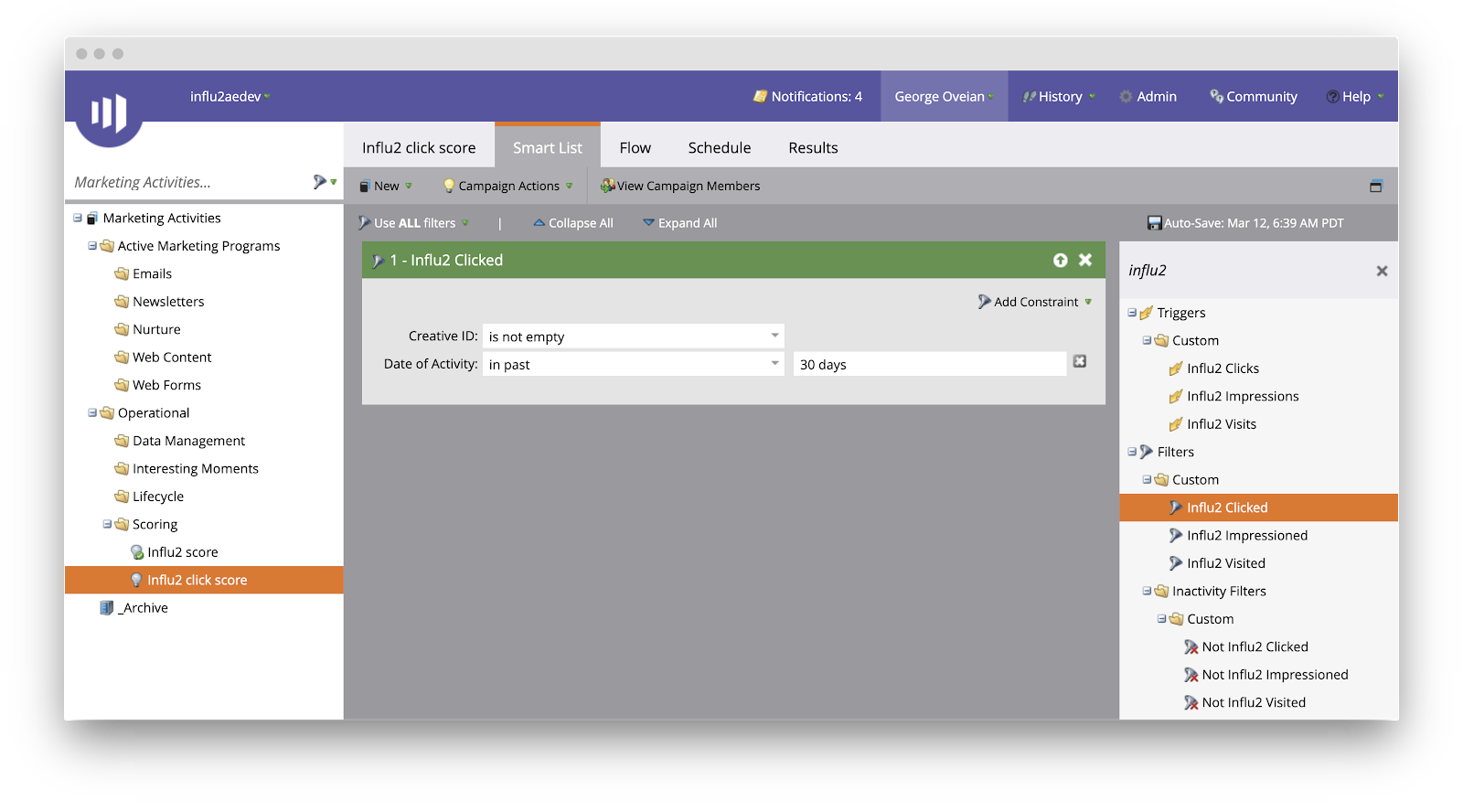Open the Schedule tab
The height and width of the screenshot is (812, 1463).
pyautogui.click(x=719, y=148)
